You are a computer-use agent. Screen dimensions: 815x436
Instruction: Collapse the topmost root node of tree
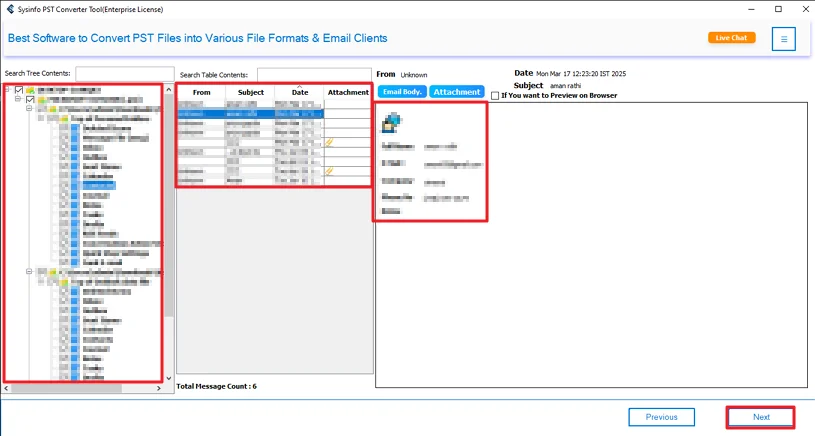[7, 90]
